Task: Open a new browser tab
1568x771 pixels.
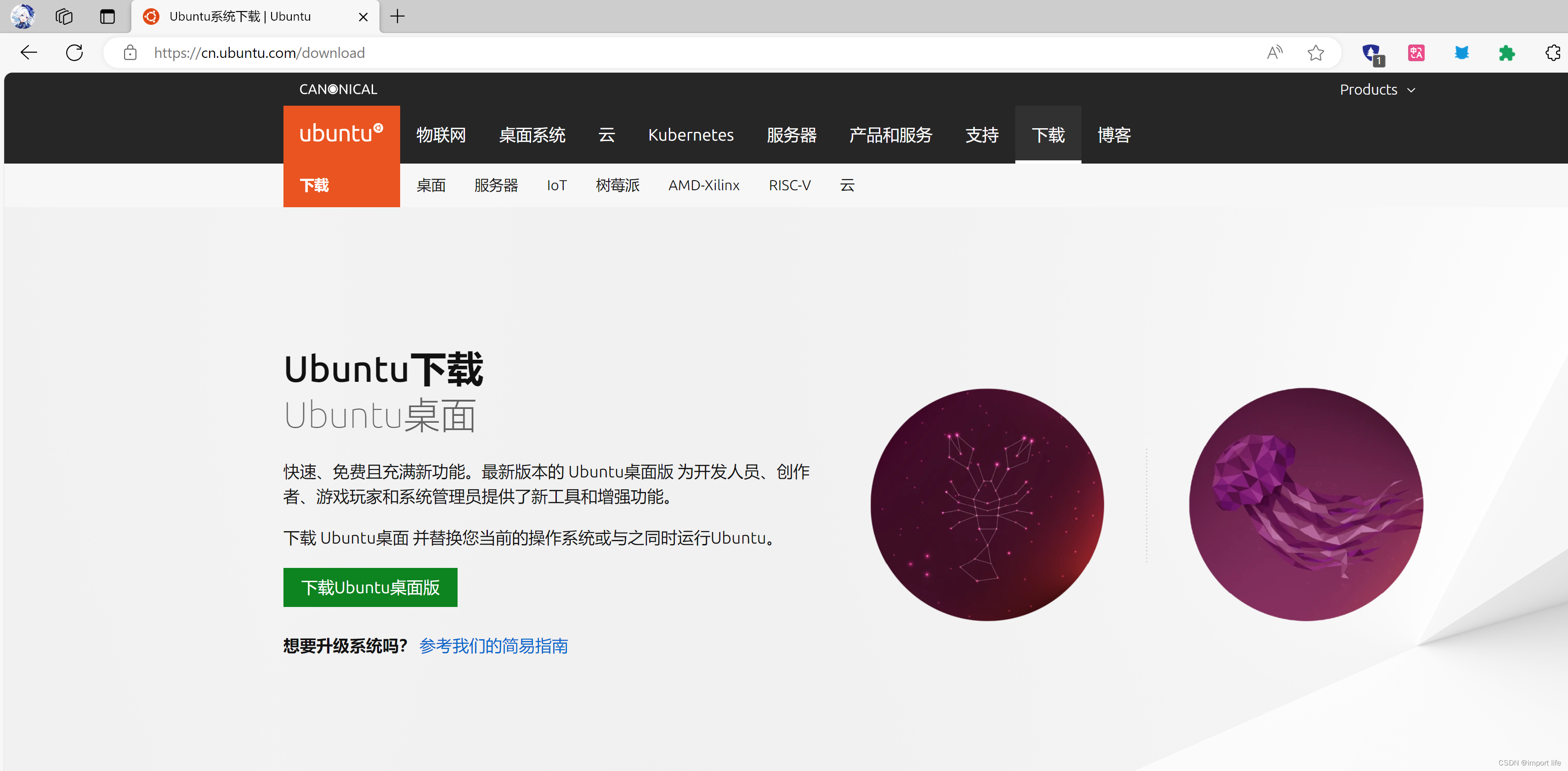Action: tap(397, 17)
